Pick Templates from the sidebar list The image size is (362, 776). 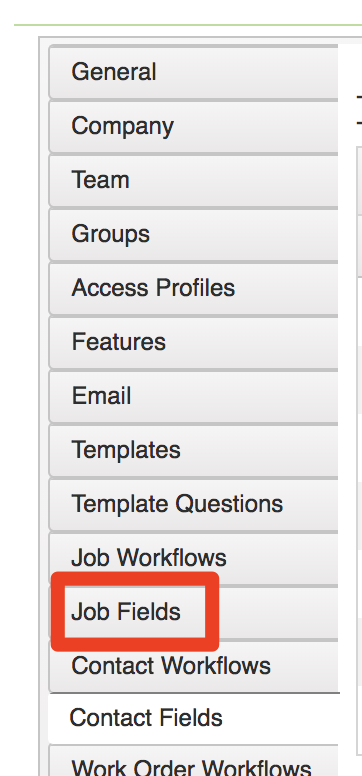[194, 450]
